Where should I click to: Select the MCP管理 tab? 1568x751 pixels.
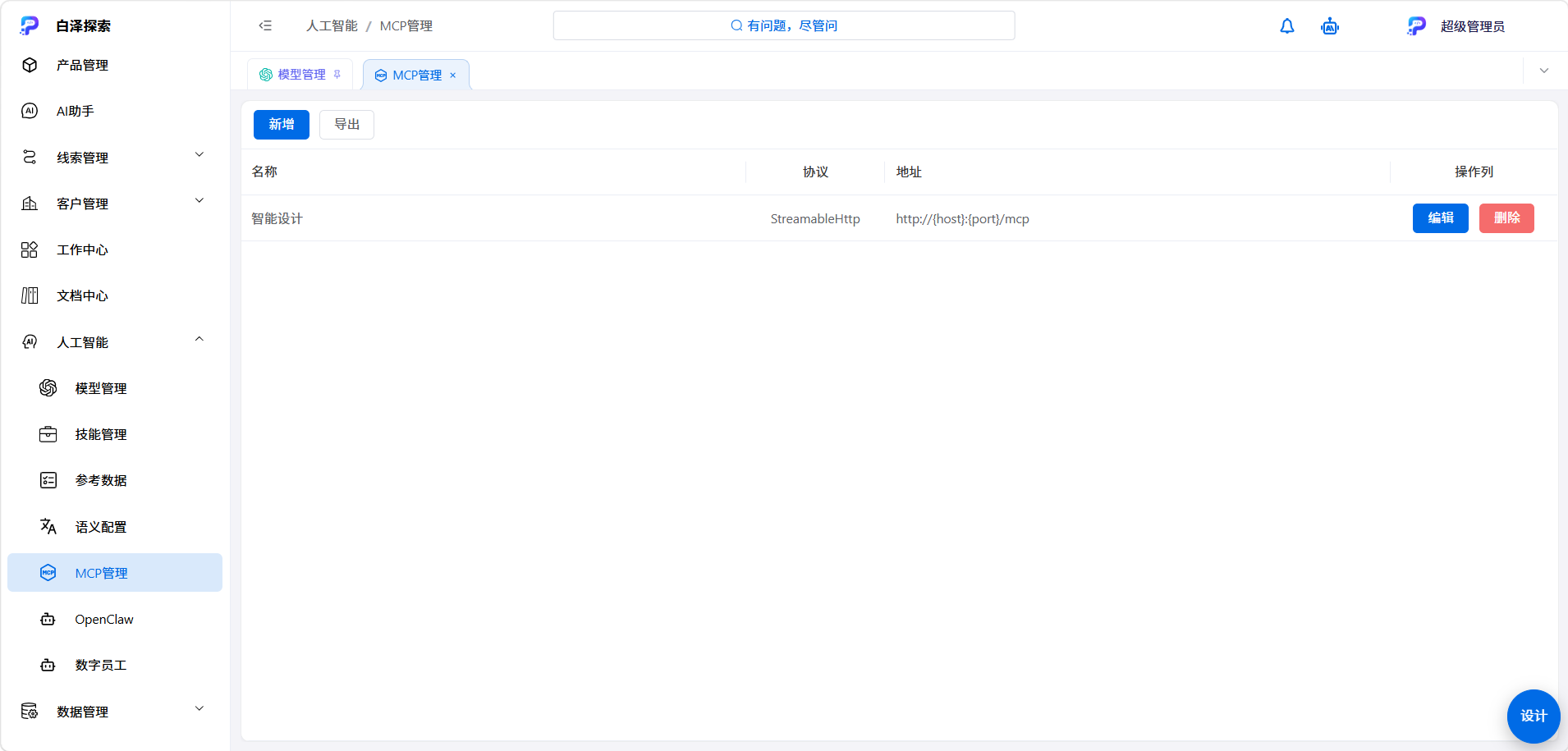[x=416, y=75]
